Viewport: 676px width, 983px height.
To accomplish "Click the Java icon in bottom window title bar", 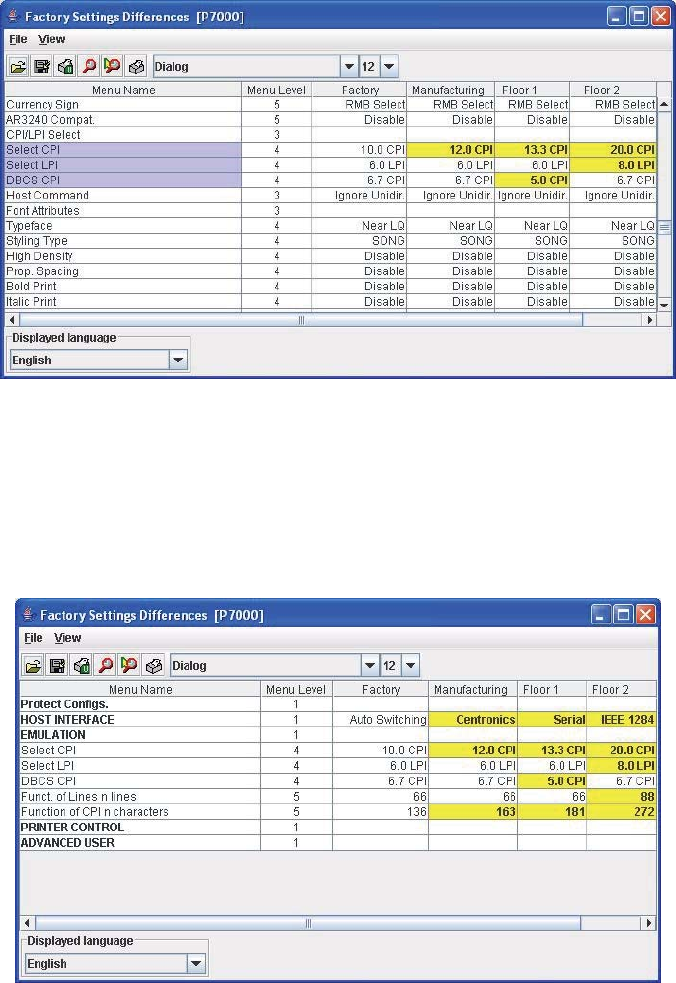I will (28, 614).
